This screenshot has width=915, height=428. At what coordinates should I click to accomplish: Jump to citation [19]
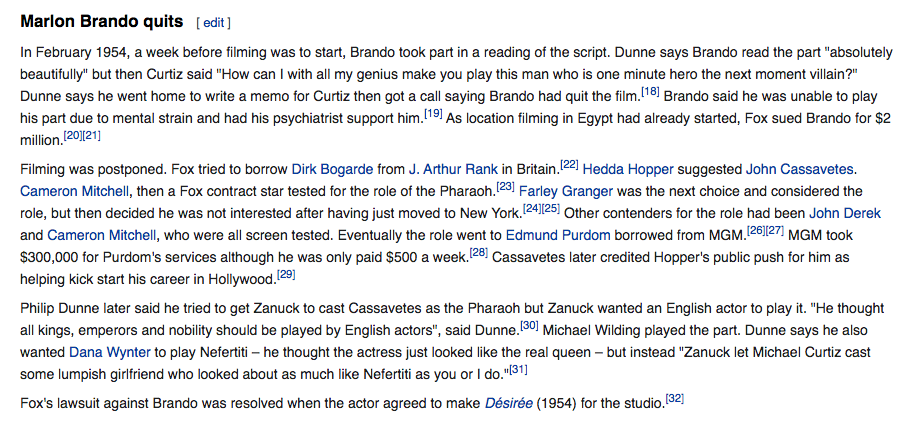click(433, 114)
